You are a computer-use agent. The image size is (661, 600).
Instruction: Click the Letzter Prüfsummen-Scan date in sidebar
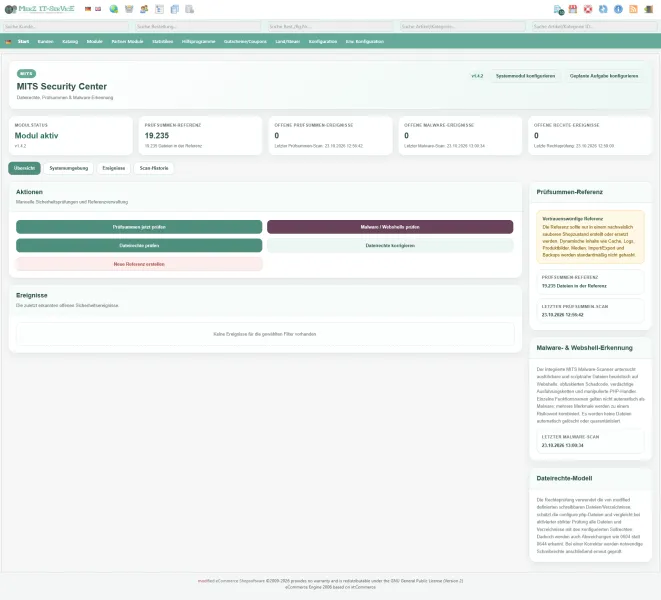(563, 315)
